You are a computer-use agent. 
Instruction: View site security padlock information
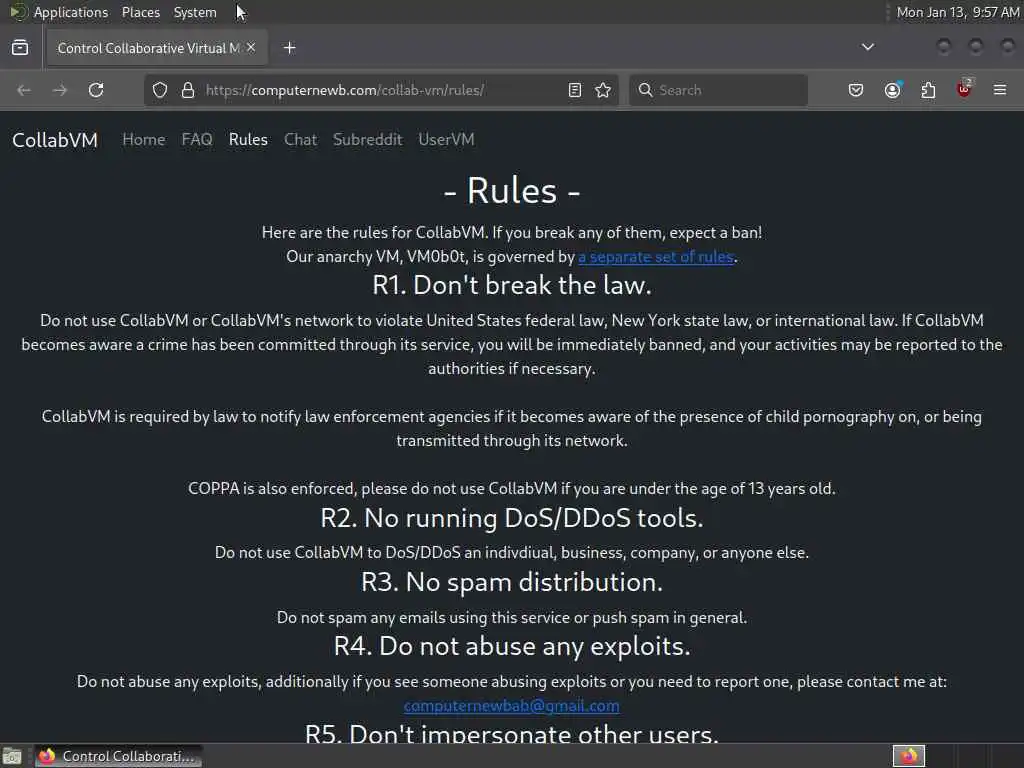[188, 90]
